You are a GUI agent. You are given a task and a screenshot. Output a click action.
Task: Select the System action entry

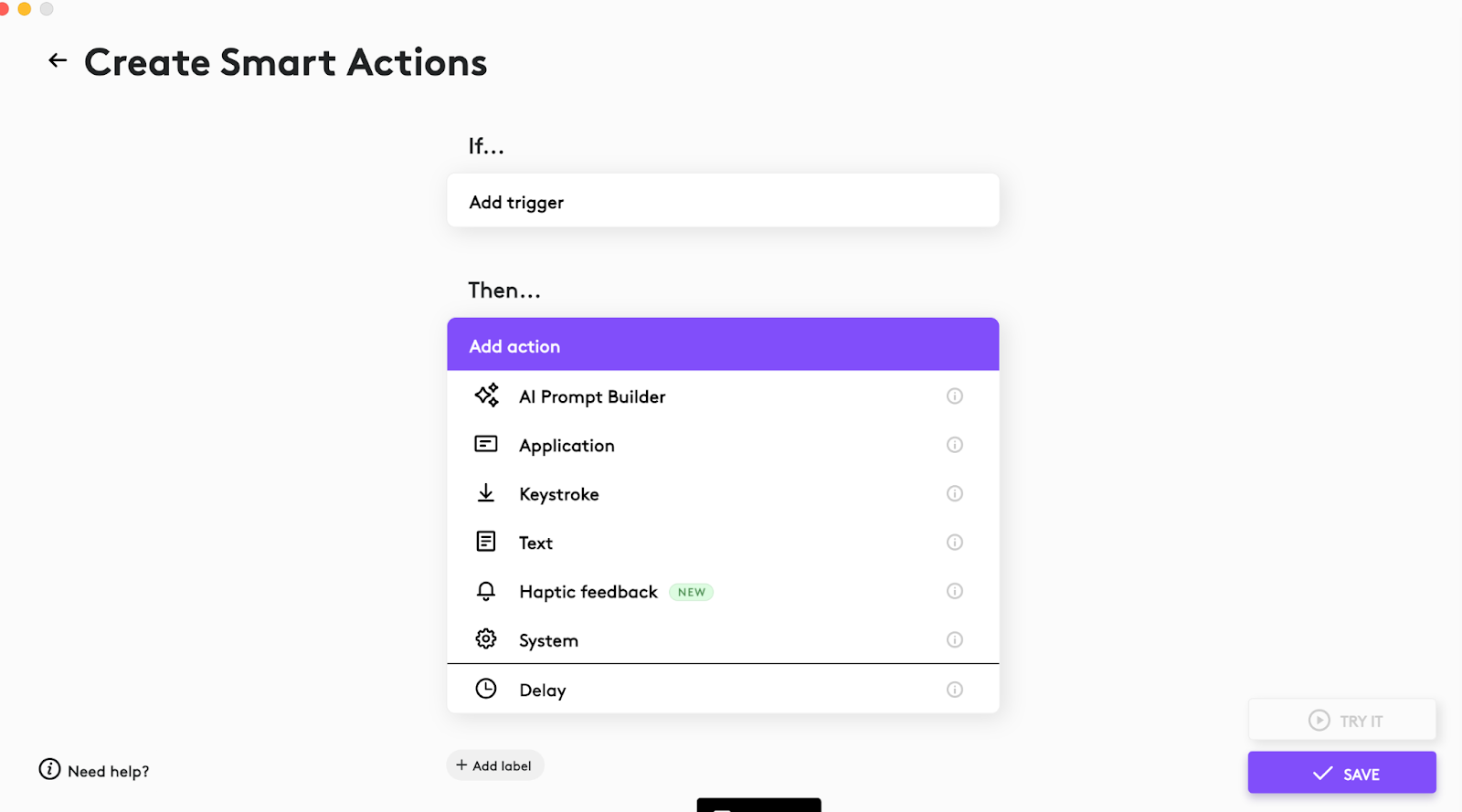click(x=723, y=639)
